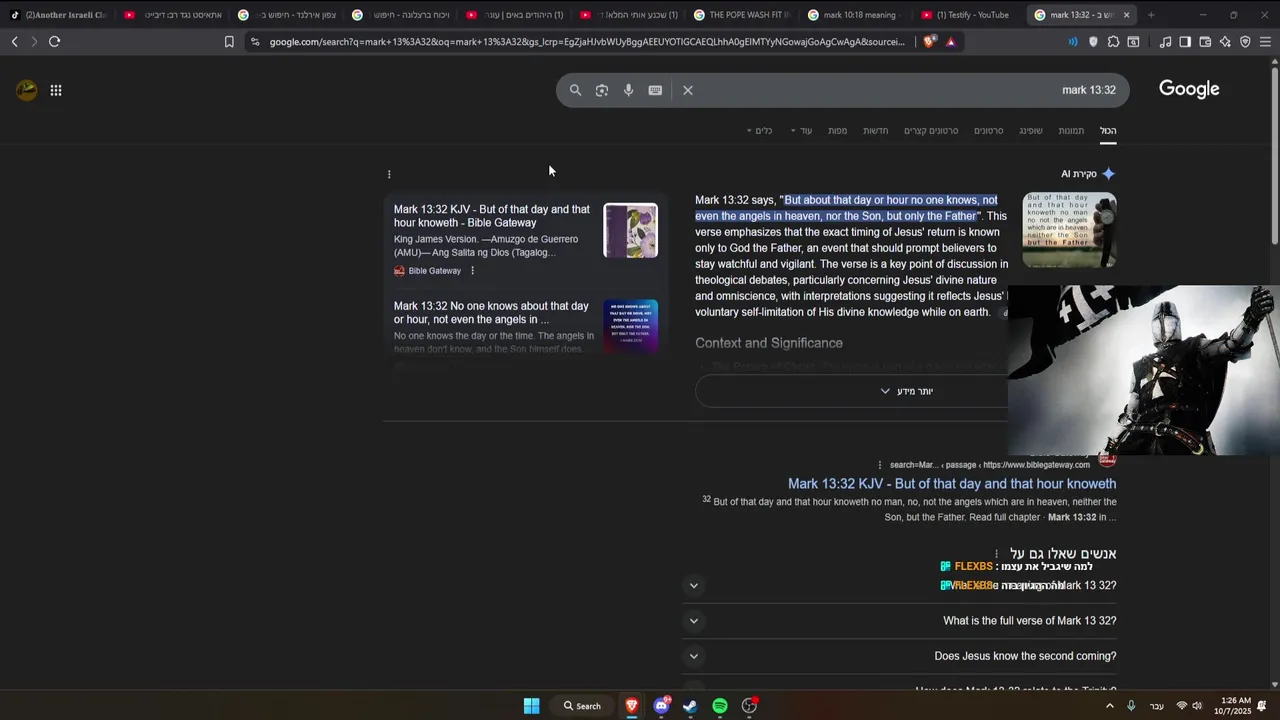The width and height of the screenshot is (1280, 720).
Task: Click the taskbar clock showing 1:26 AM
Action: point(1233,706)
